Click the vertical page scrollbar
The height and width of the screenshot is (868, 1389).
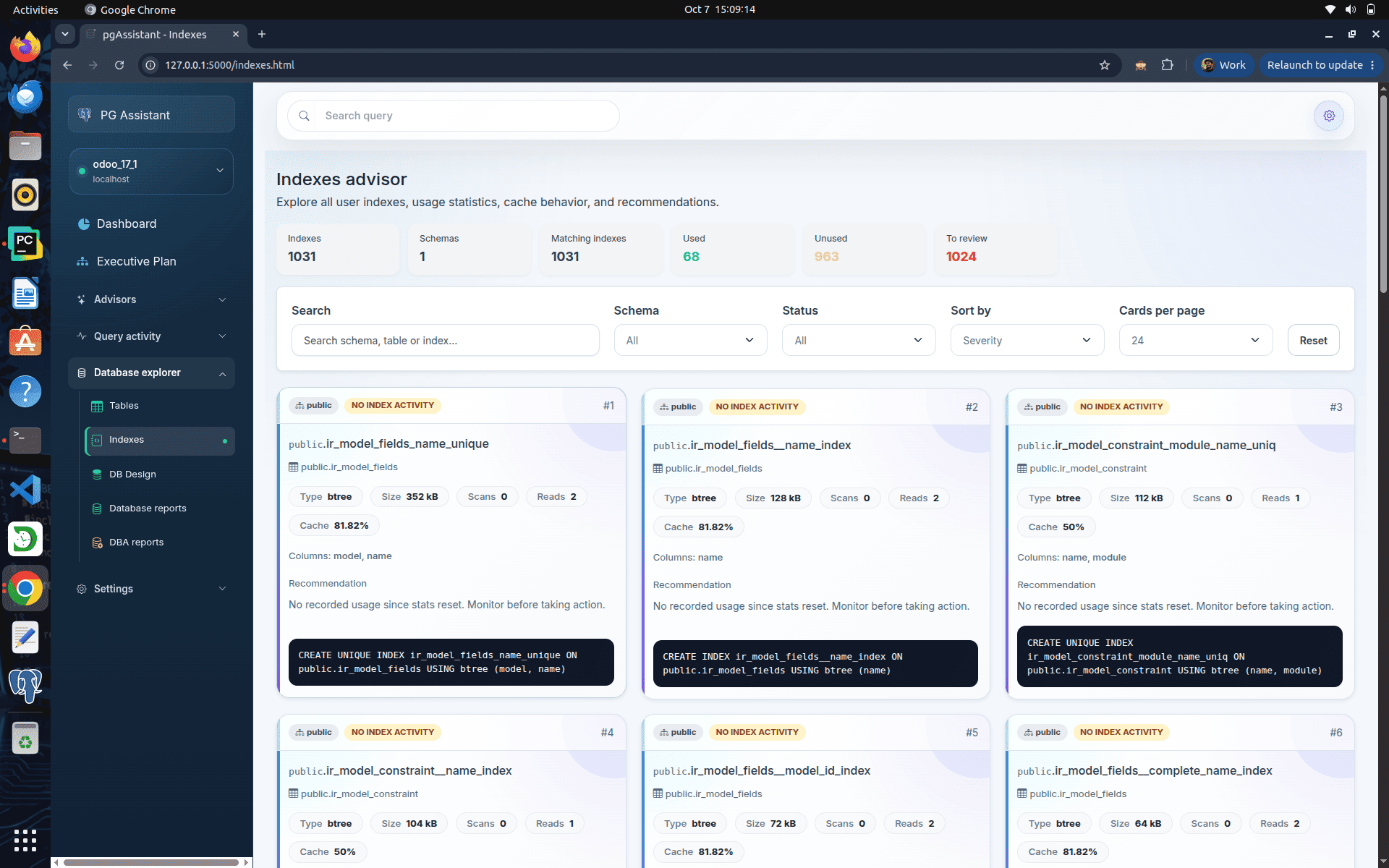(1382, 195)
